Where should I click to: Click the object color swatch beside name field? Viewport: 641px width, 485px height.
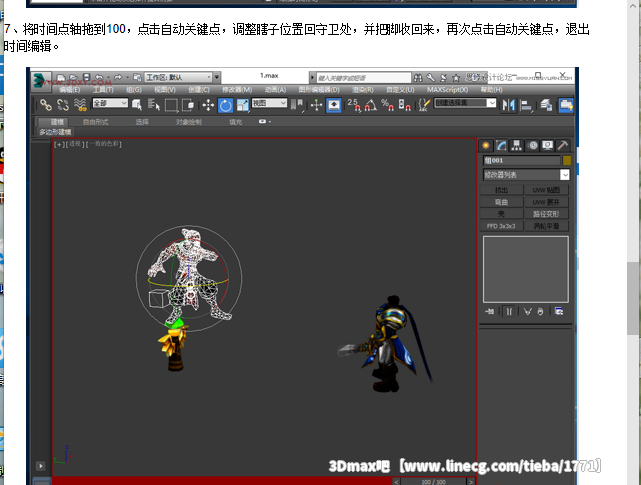coord(567,160)
